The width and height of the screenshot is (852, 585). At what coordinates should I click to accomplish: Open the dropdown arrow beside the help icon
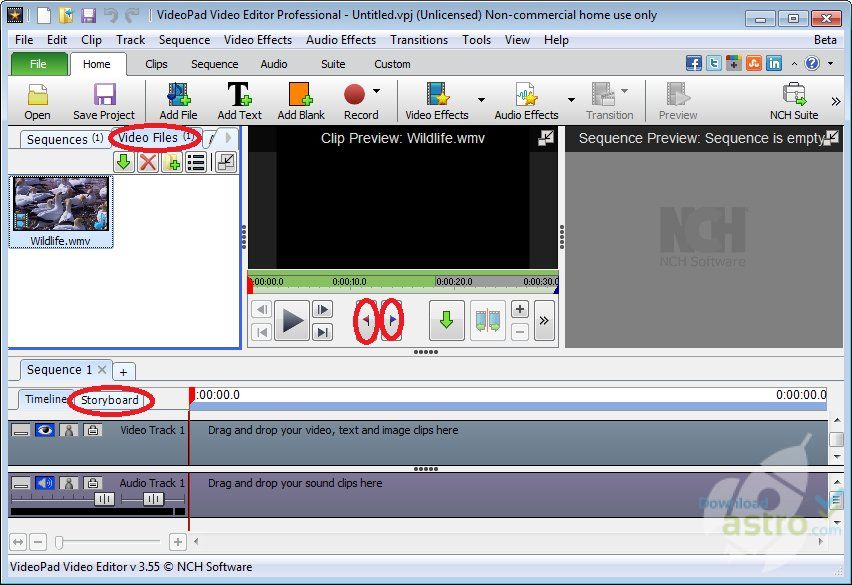830,64
